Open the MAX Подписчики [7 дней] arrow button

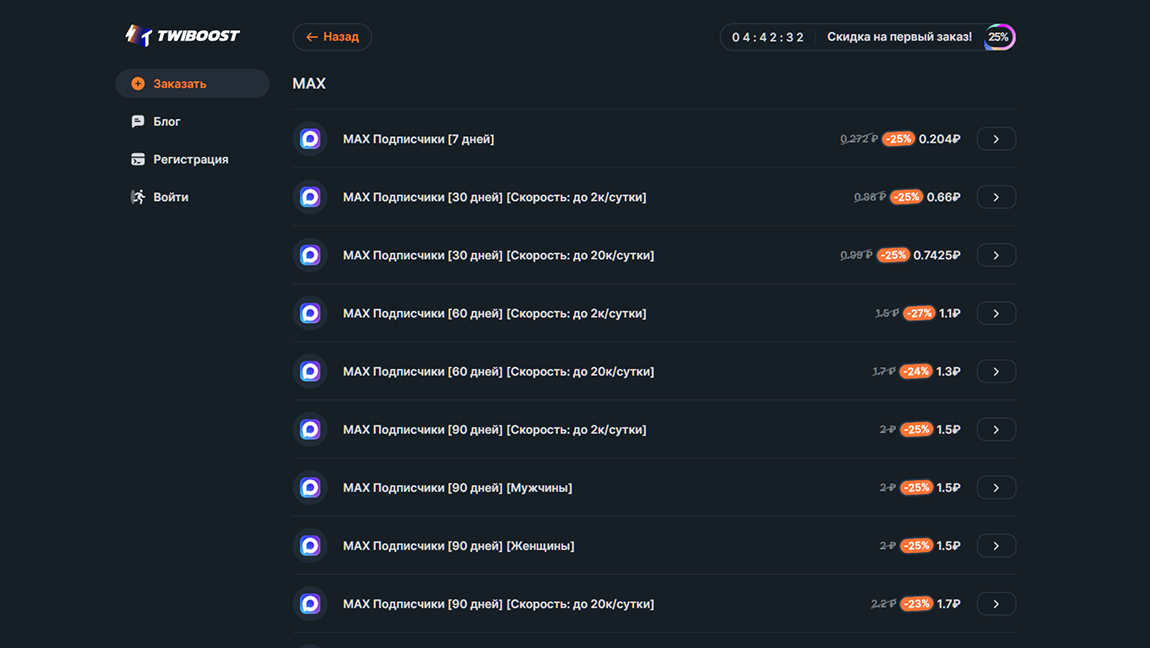[x=996, y=139]
